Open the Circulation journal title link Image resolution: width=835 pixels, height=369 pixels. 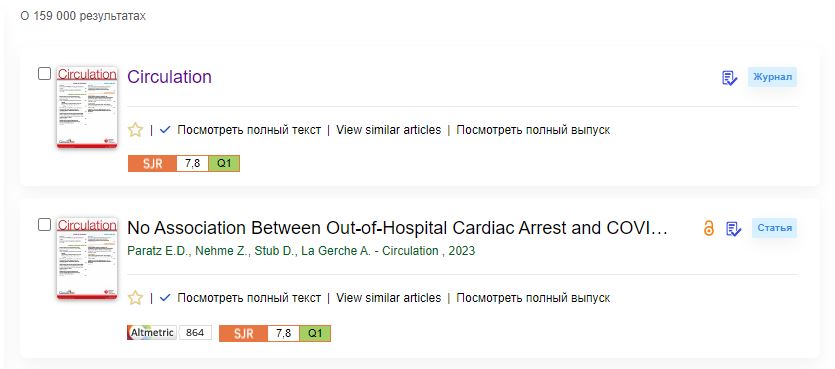pyautogui.click(x=169, y=77)
